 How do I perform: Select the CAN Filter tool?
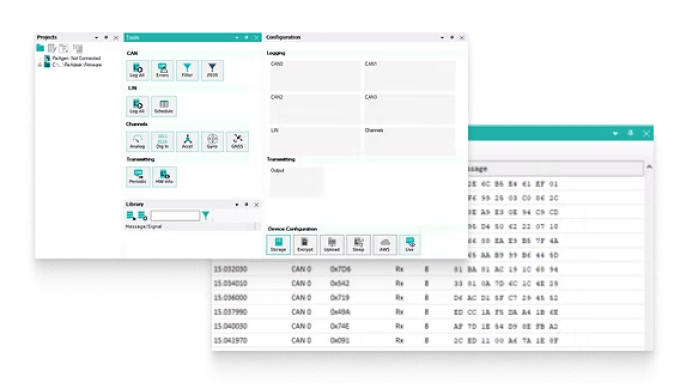coord(187,70)
